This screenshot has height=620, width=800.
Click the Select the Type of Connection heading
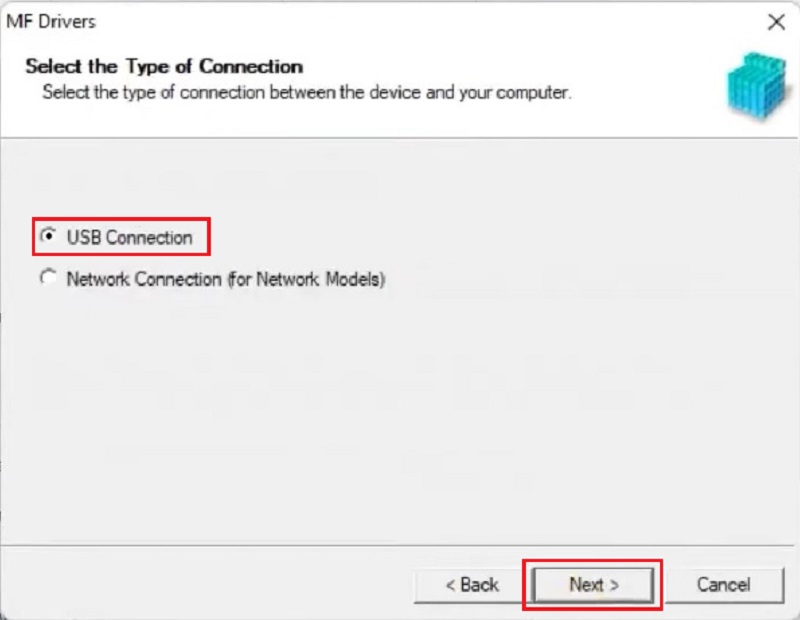point(164,66)
